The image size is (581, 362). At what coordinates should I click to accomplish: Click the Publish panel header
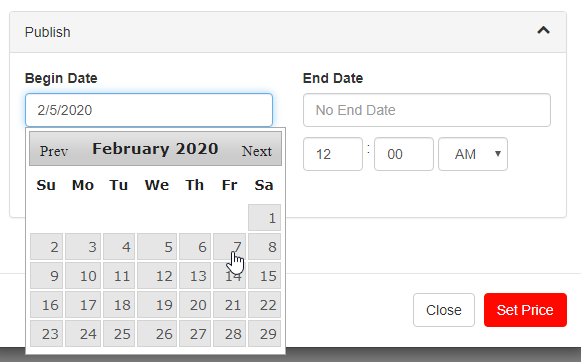pos(288,32)
